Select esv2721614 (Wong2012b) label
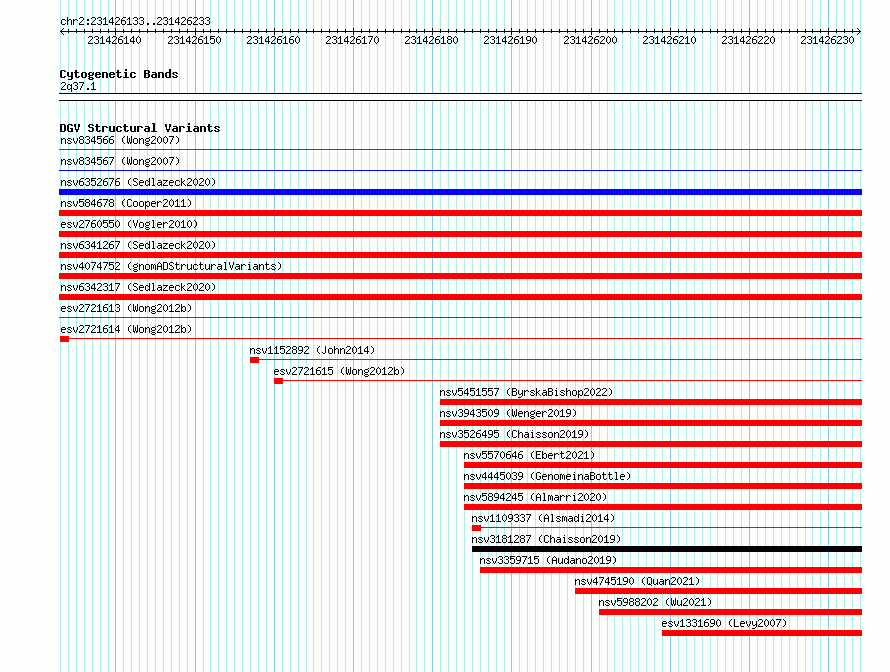Image resolution: width=890 pixels, height=672 pixels. pos(126,329)
